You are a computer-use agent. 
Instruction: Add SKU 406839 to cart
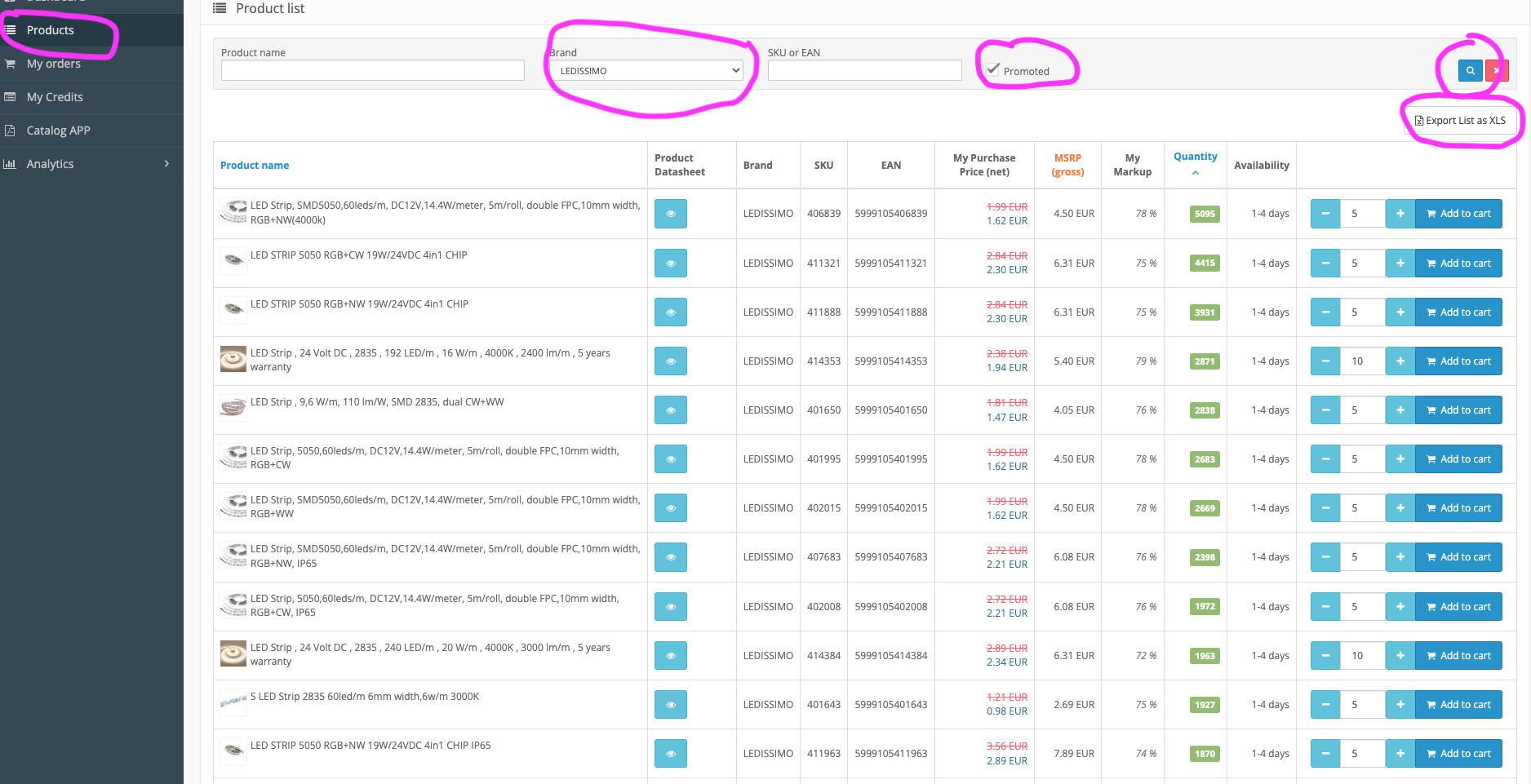pyautogui.click(x=1458, y=214)
